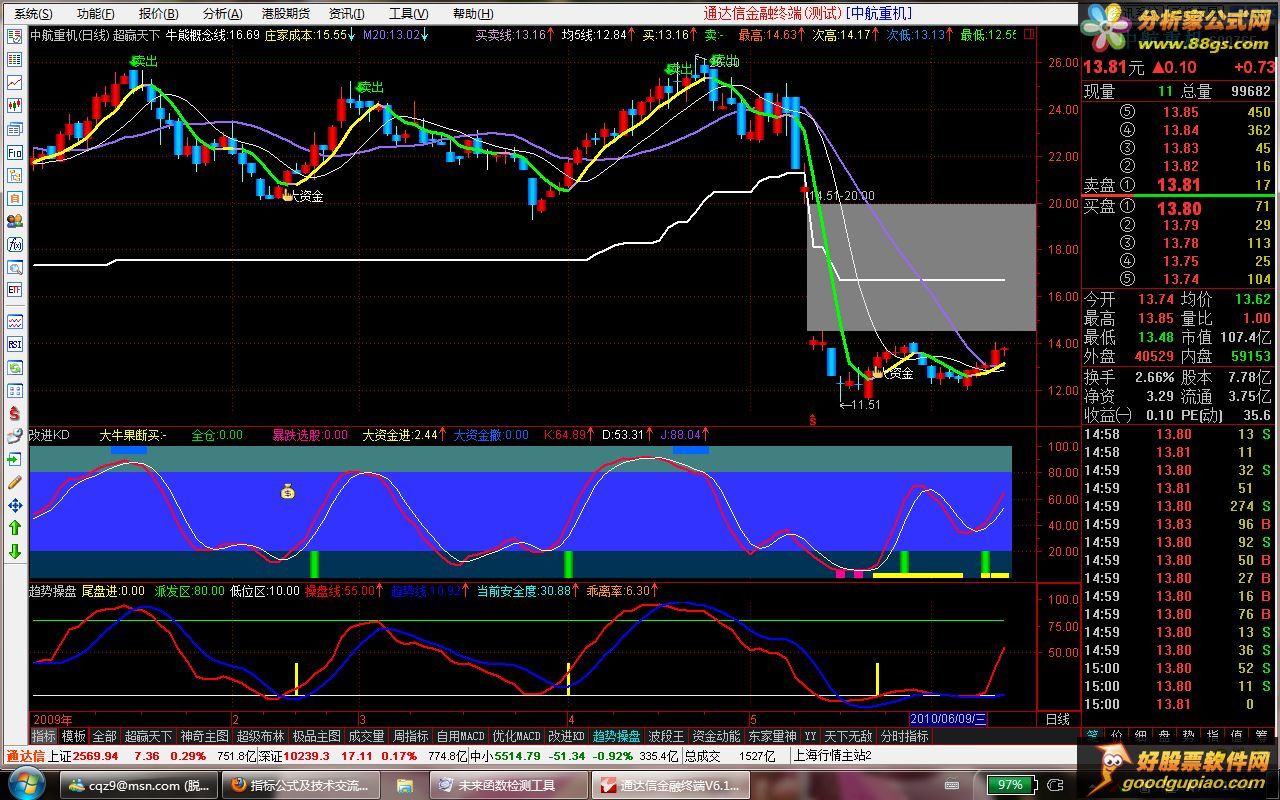The width and height of the screenshot is (1280, 800).
Task: Select the RSI indicator icon
Action: tap(15, 345)
